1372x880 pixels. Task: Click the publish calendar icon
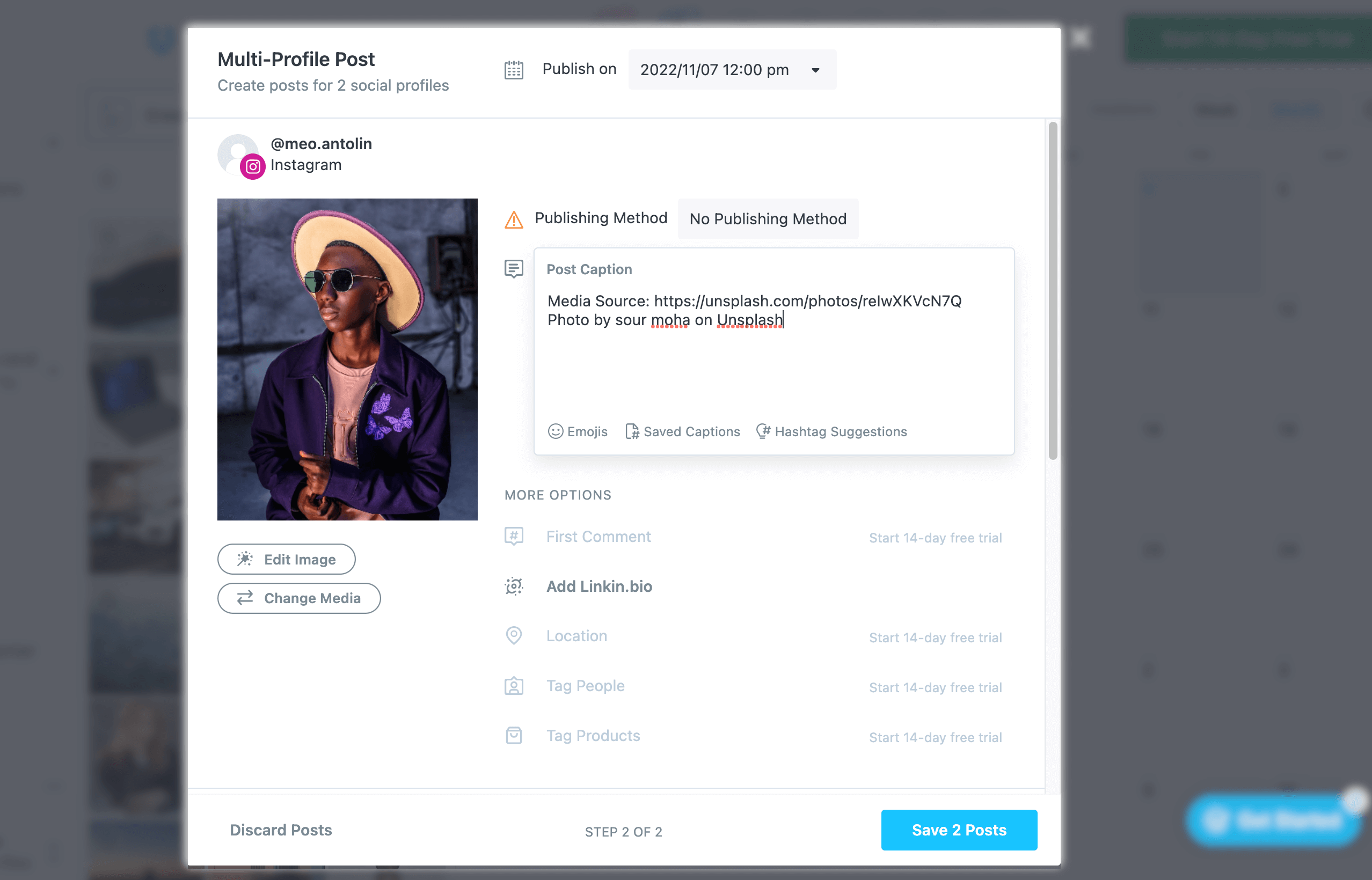point(513,69)
